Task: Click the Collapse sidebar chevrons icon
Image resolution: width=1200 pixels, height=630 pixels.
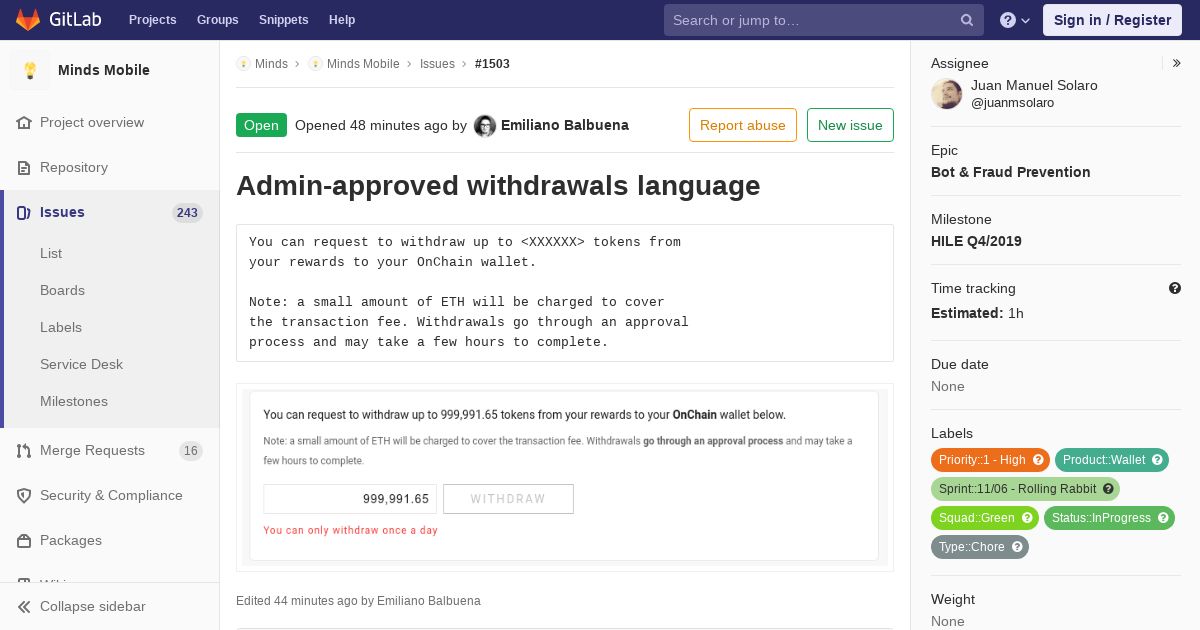Action: [24, 606]
